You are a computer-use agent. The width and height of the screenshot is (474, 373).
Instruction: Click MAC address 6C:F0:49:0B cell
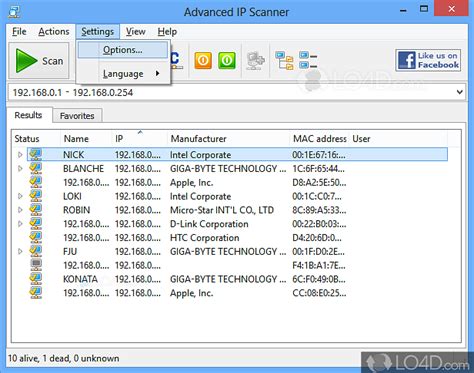point(319,279)
